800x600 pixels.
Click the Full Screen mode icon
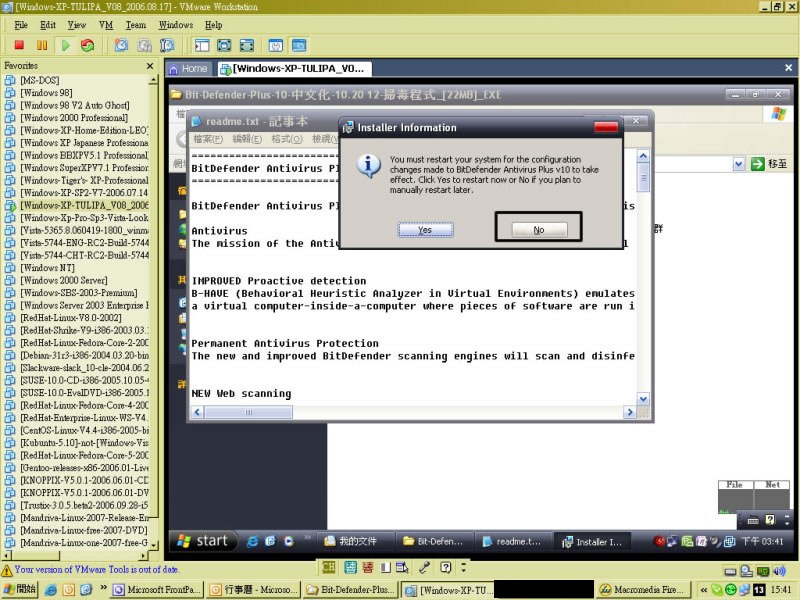(x=247, y=45)
